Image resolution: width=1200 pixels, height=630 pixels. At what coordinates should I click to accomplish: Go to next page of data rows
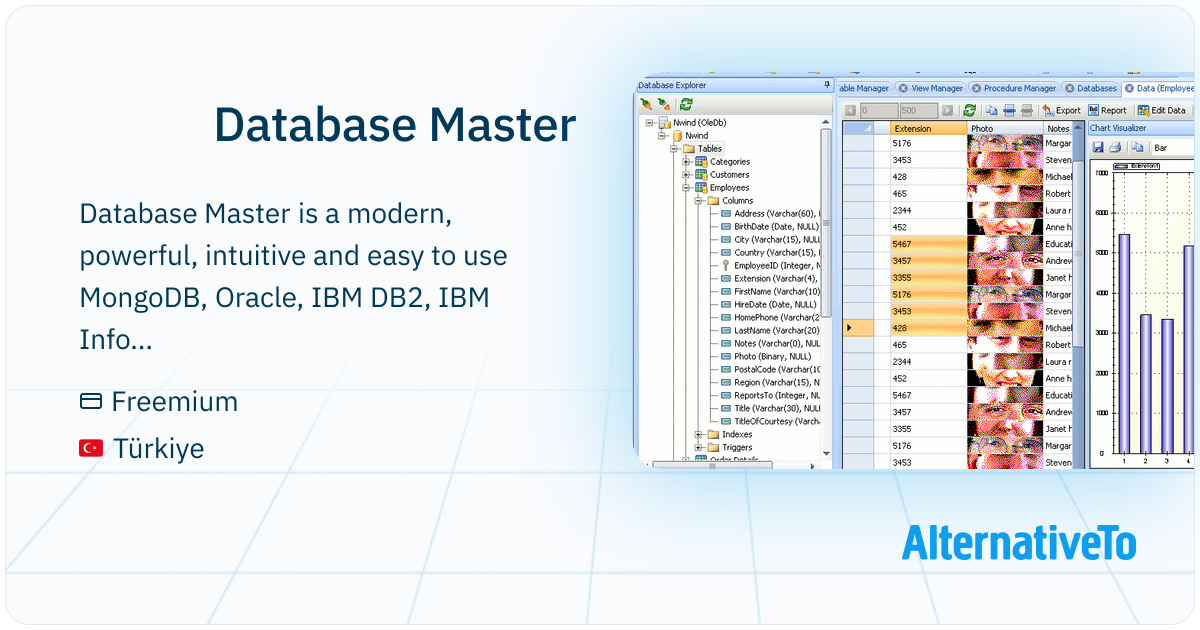point(947,110)
